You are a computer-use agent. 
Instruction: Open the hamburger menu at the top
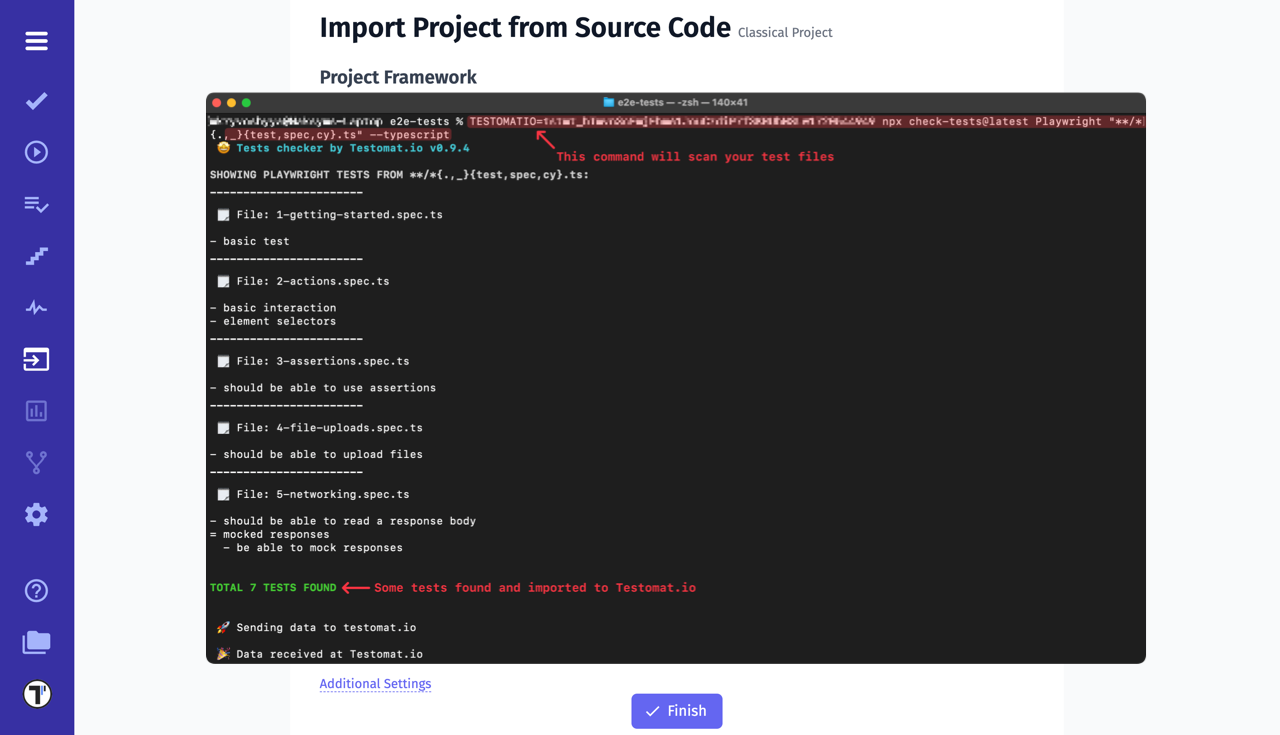36,41
